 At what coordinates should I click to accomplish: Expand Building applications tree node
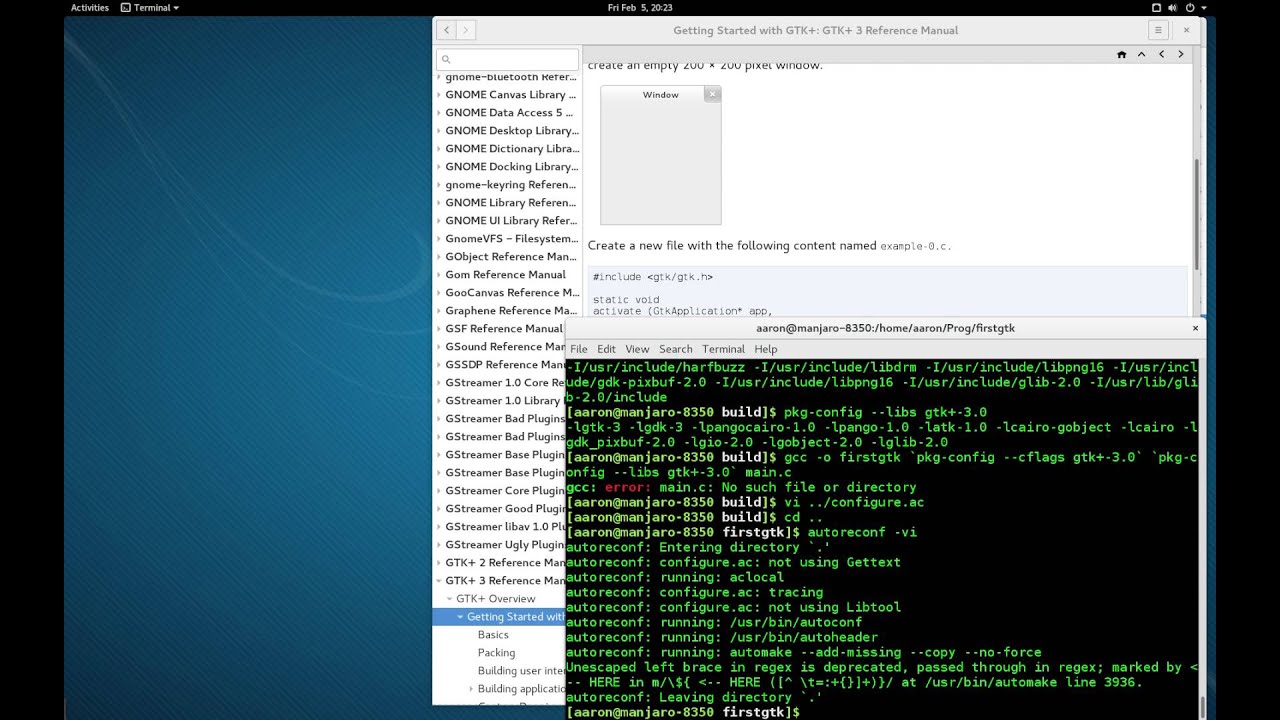[x=471, y=689]
